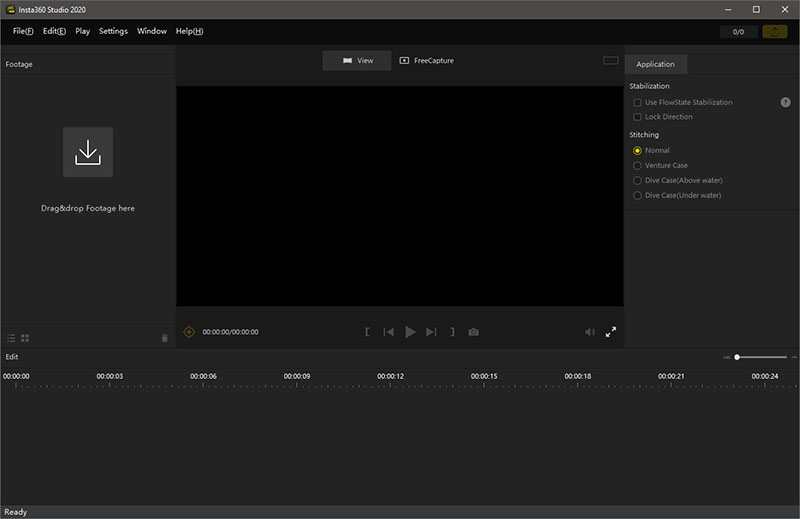The image size is (800, 519).
Task: Click the Edit timeline panel label
Action: coord(12,357)
